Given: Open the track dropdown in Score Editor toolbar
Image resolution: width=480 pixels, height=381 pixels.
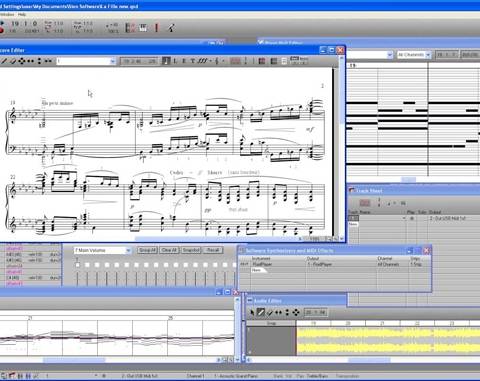Looking at the screenshot, I should click(112, 61).
